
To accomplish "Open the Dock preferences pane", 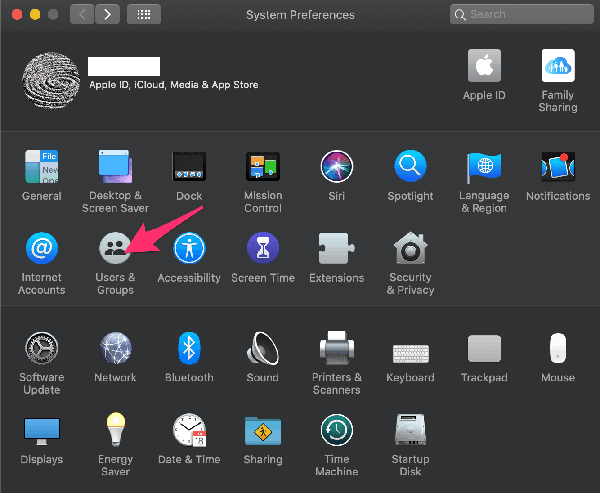I will pyautogui.click(x=189, y=167).
